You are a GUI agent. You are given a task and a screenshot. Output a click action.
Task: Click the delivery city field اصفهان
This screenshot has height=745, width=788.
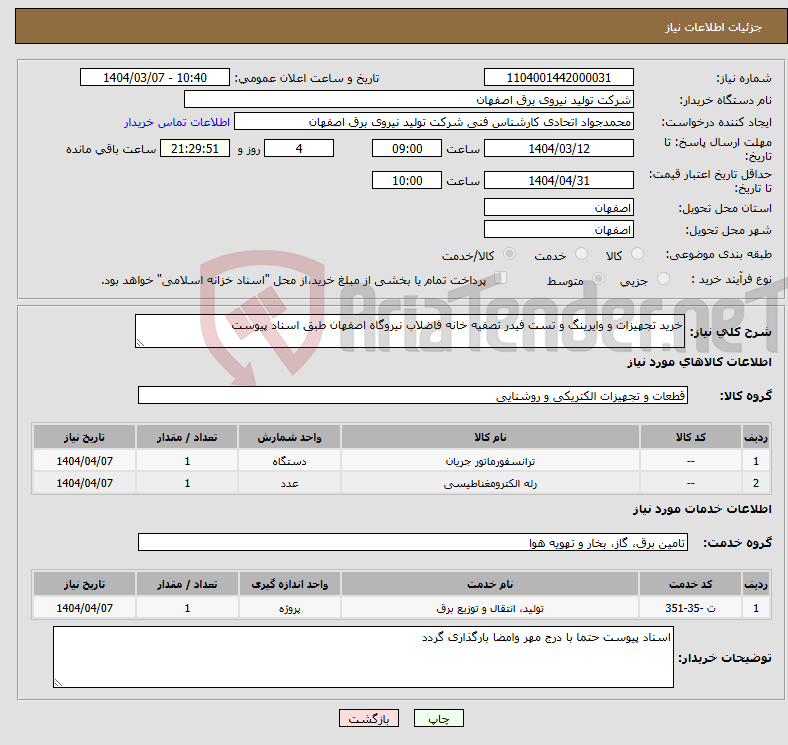(x=558, y=229)
